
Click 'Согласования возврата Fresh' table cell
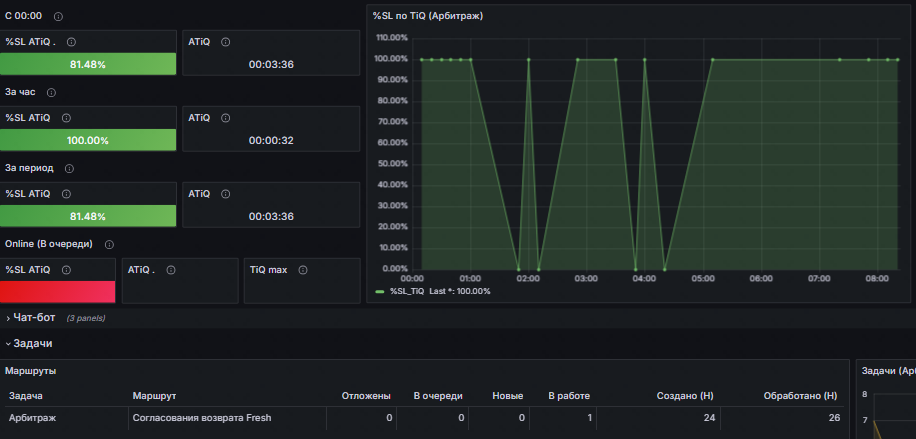202,418
